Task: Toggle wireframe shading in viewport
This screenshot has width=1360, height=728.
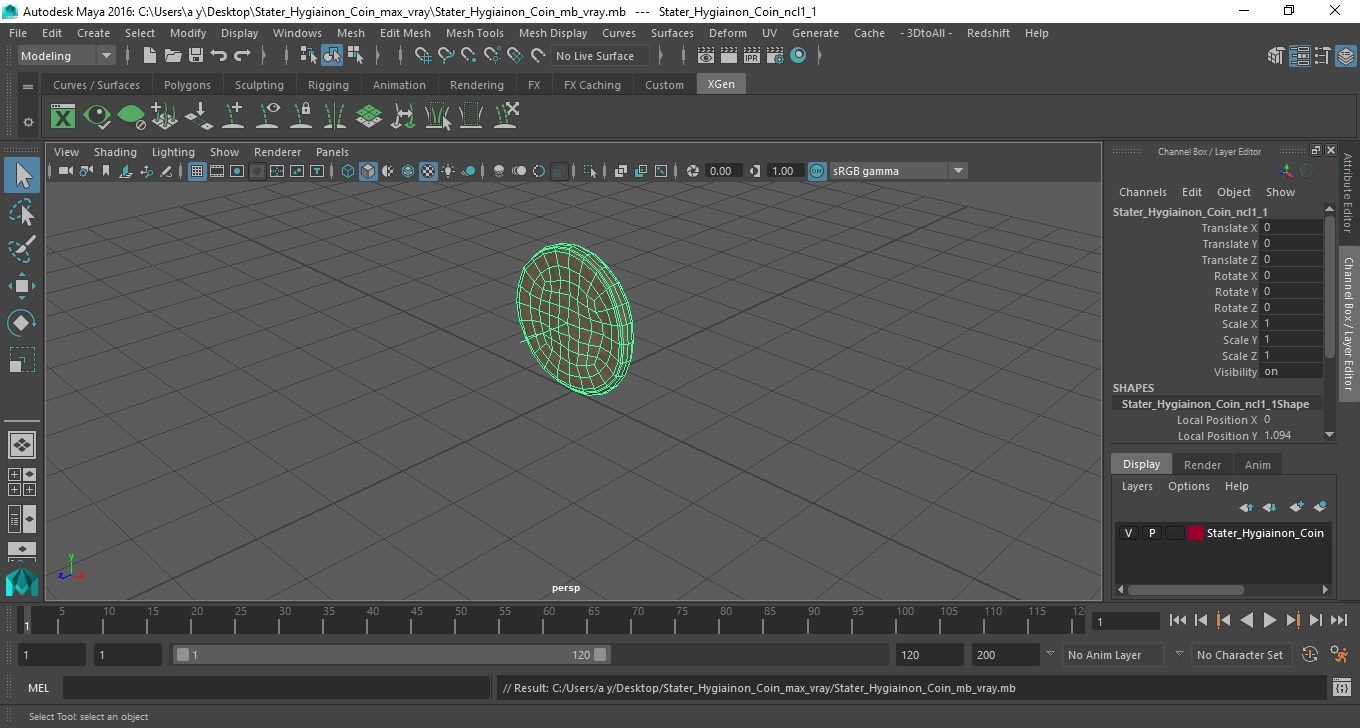Action: [348, 171]
